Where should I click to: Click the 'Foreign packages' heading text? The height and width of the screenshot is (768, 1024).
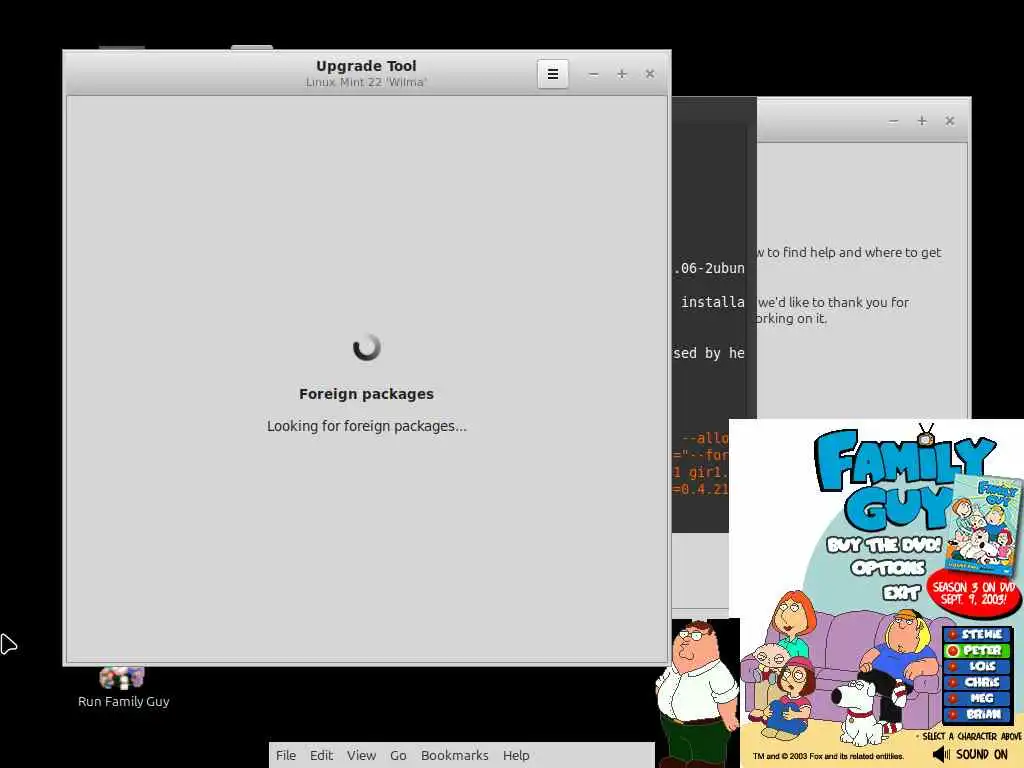click(366, 394)
